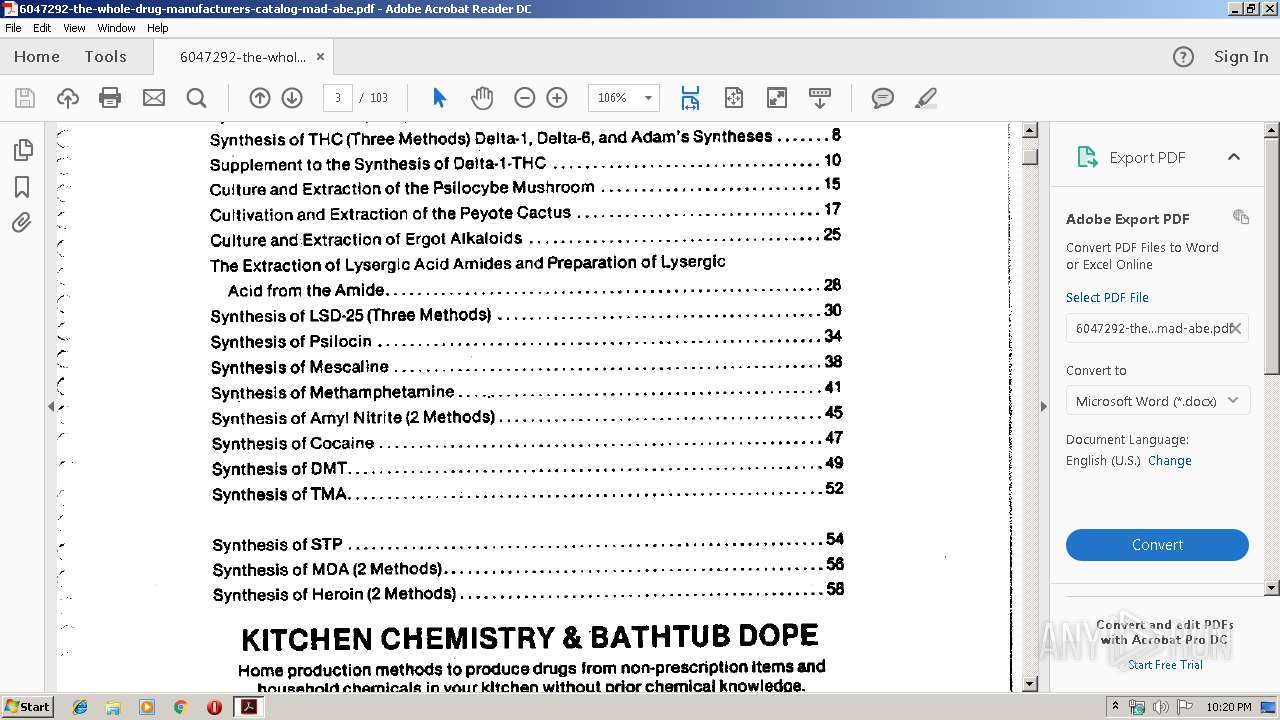
Task: Click the document scrollbar up arrow
Action: tap(1030, 131)
